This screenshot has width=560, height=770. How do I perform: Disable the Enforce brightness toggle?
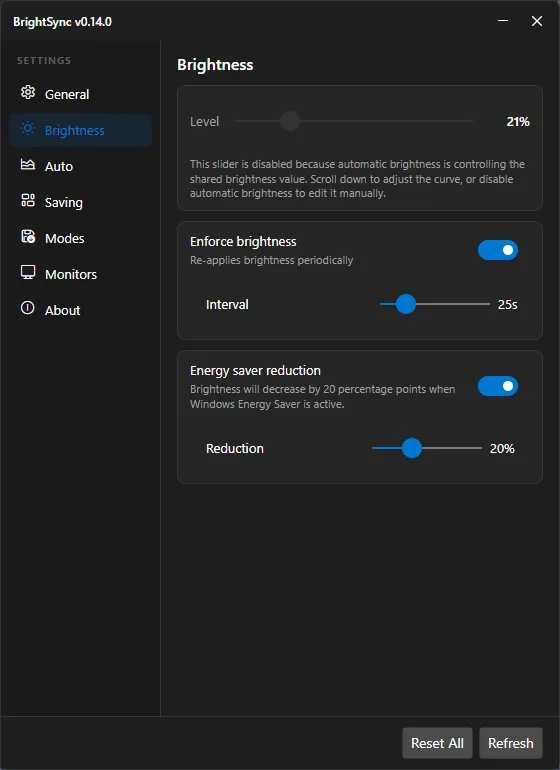point(498,250)
